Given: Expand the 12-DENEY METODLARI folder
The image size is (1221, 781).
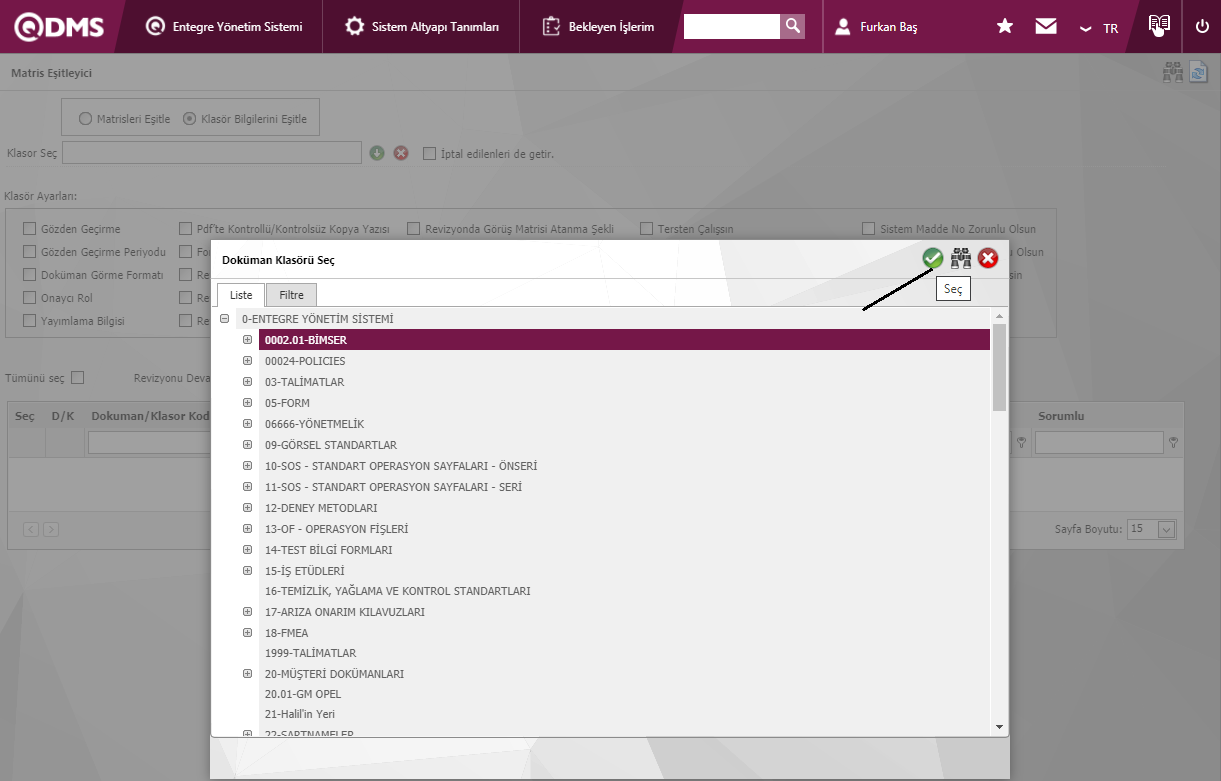Looking at the screenshot, I should 247,508.
